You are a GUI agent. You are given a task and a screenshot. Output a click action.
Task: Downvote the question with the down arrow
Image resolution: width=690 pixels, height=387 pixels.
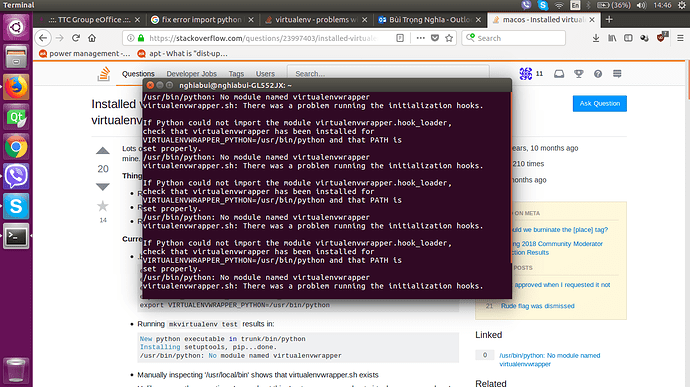(x=103, y=187)
